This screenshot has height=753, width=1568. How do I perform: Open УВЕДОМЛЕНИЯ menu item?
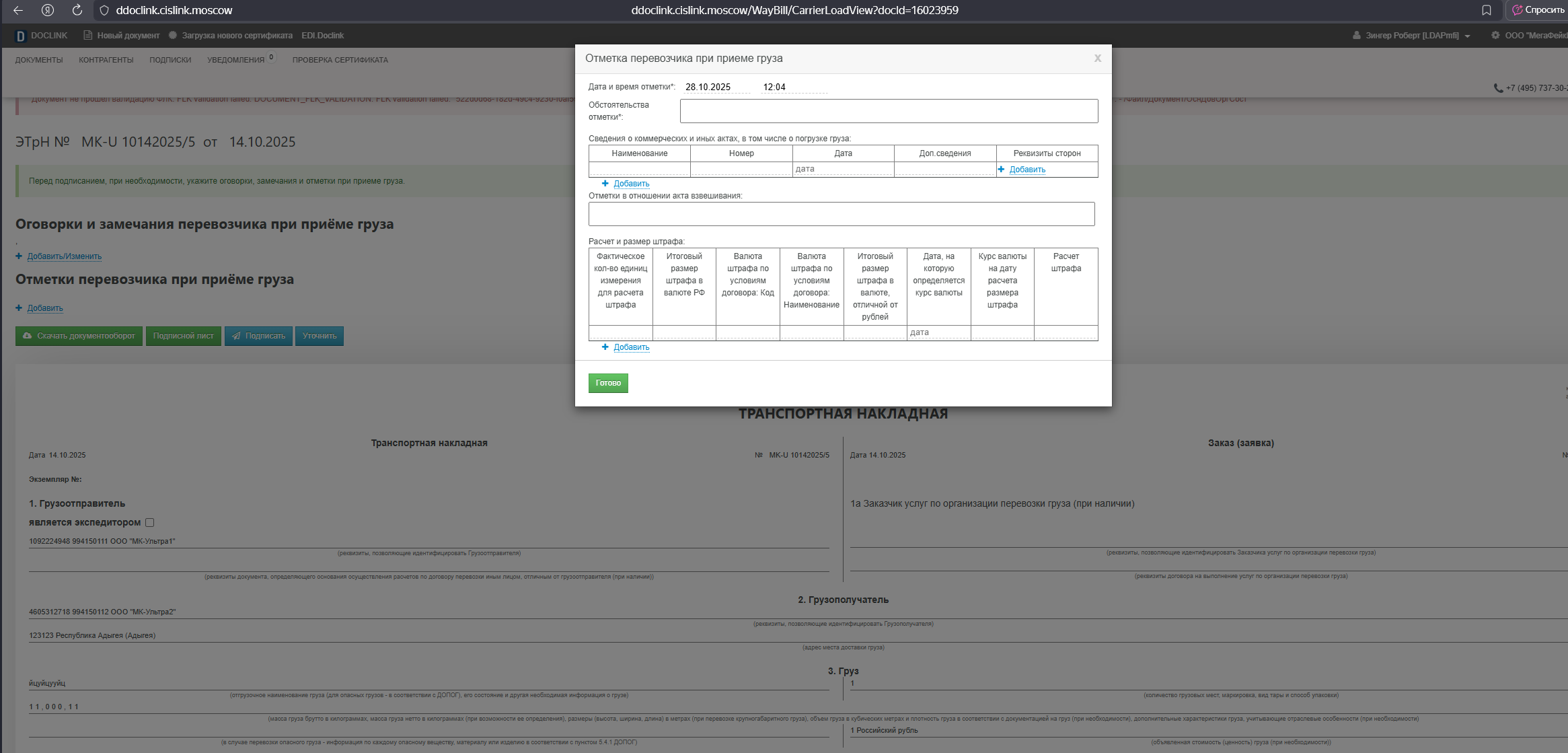(235, 60)
